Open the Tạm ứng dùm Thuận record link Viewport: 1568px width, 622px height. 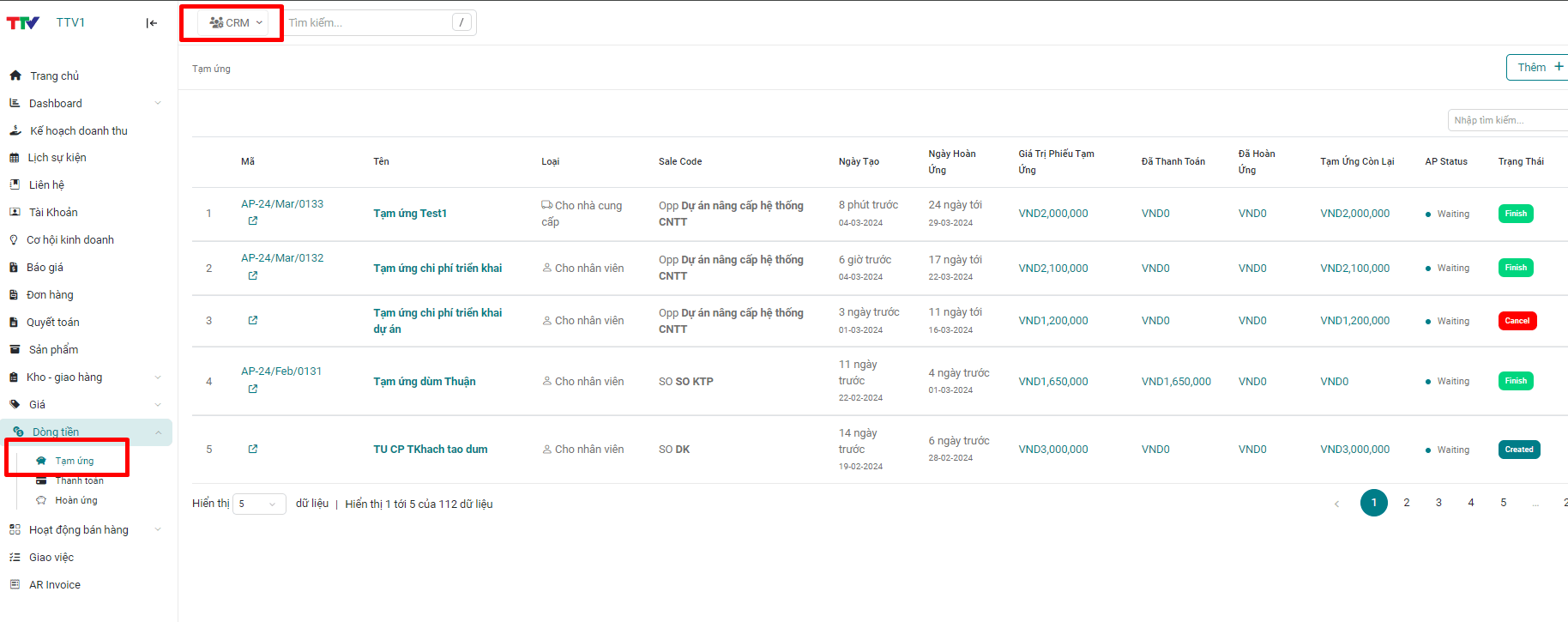[x=424, y=382]
